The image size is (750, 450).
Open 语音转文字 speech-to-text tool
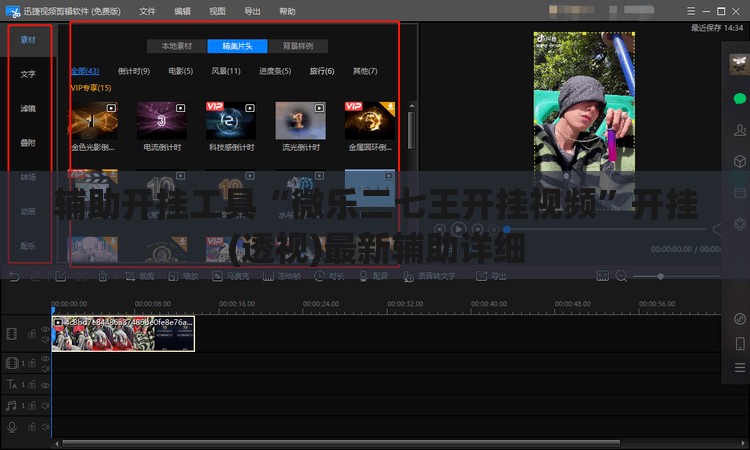pyautogui.click(x=429, y=276)
